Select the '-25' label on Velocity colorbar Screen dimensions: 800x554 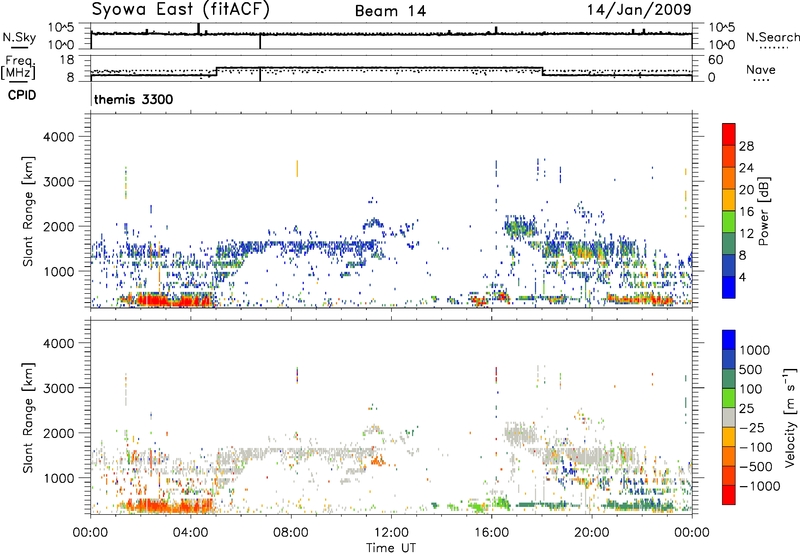click(x=751, y=427)
